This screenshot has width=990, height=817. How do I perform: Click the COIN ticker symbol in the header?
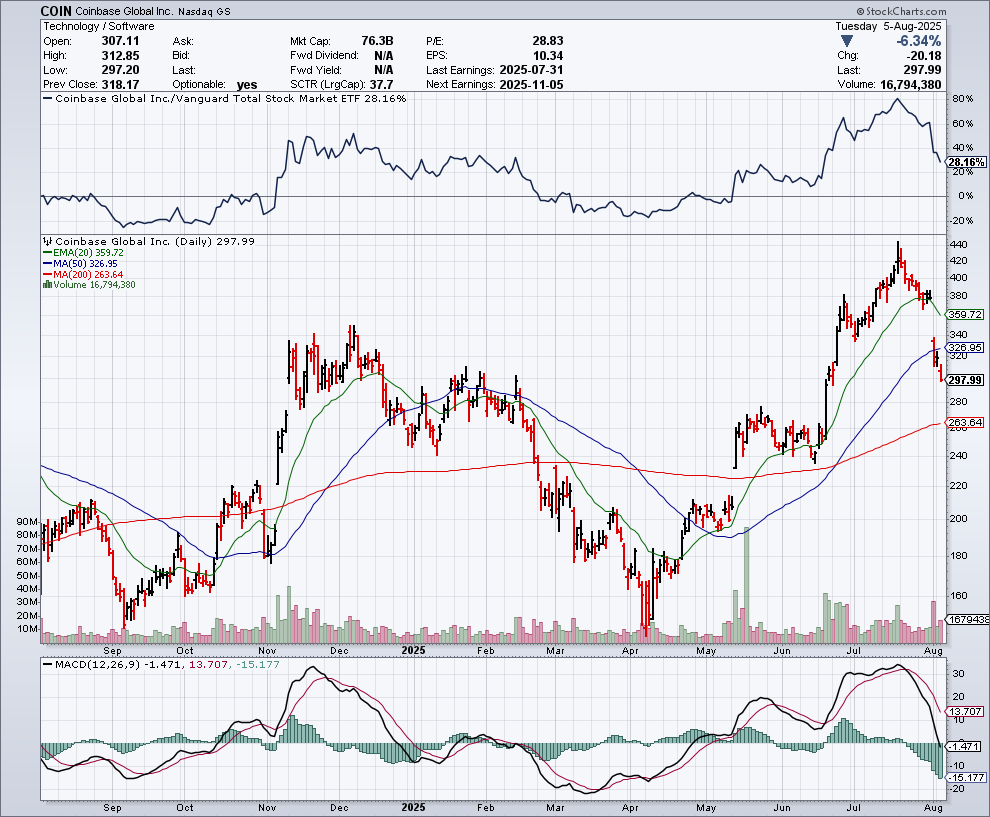[56, 11]
